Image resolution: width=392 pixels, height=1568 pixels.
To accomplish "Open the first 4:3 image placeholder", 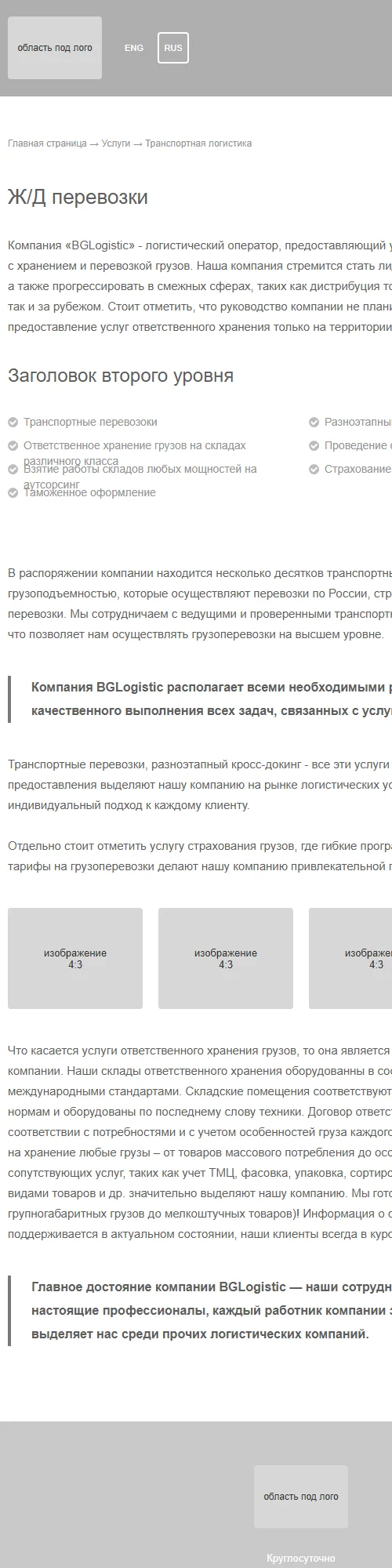I will (x=75, y=958).
